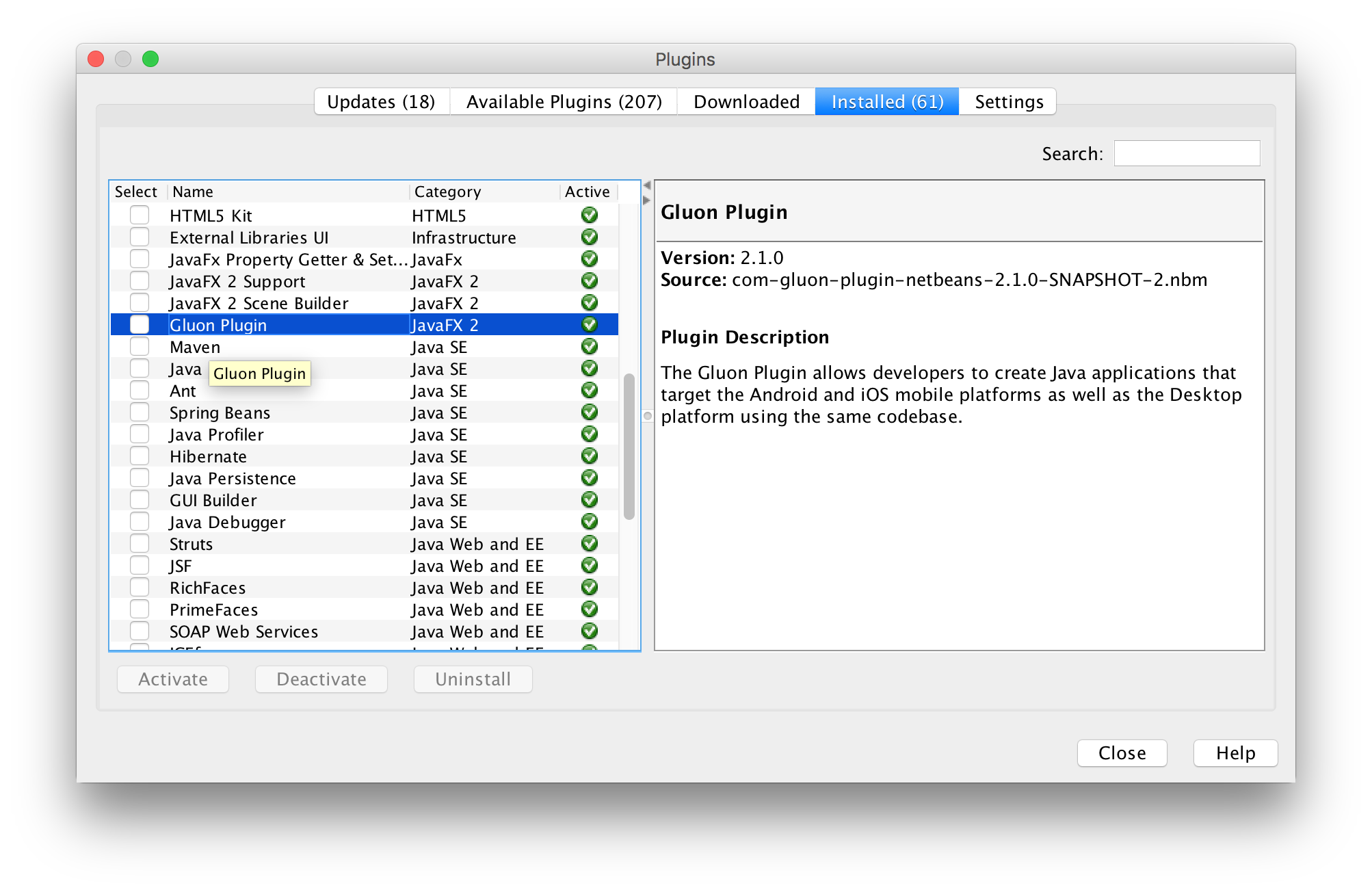1372x892 pixels.
Task: Open Help for the Plugins dialog
Action: coord(1235,753)
